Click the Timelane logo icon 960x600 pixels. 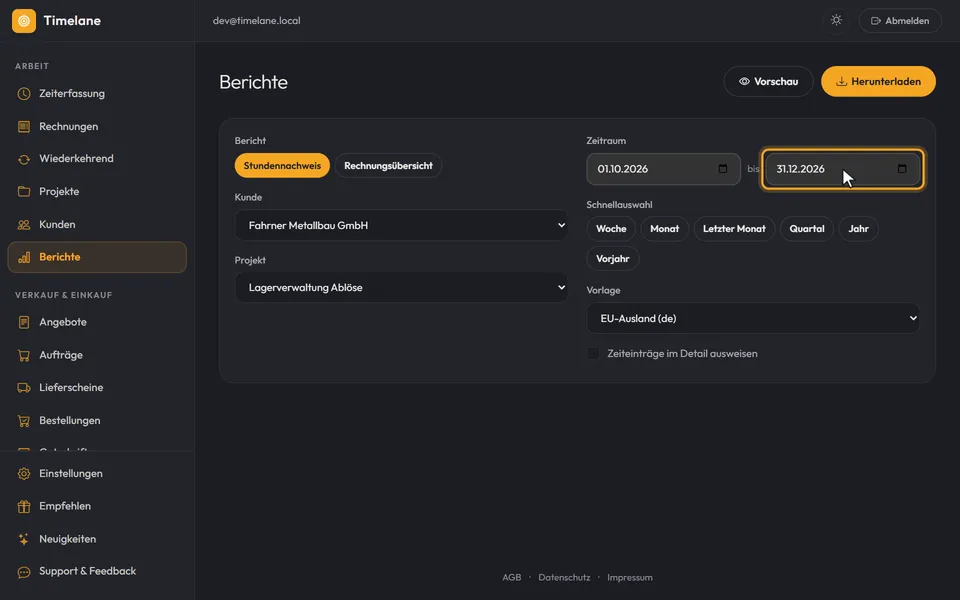tap(24, 21)
